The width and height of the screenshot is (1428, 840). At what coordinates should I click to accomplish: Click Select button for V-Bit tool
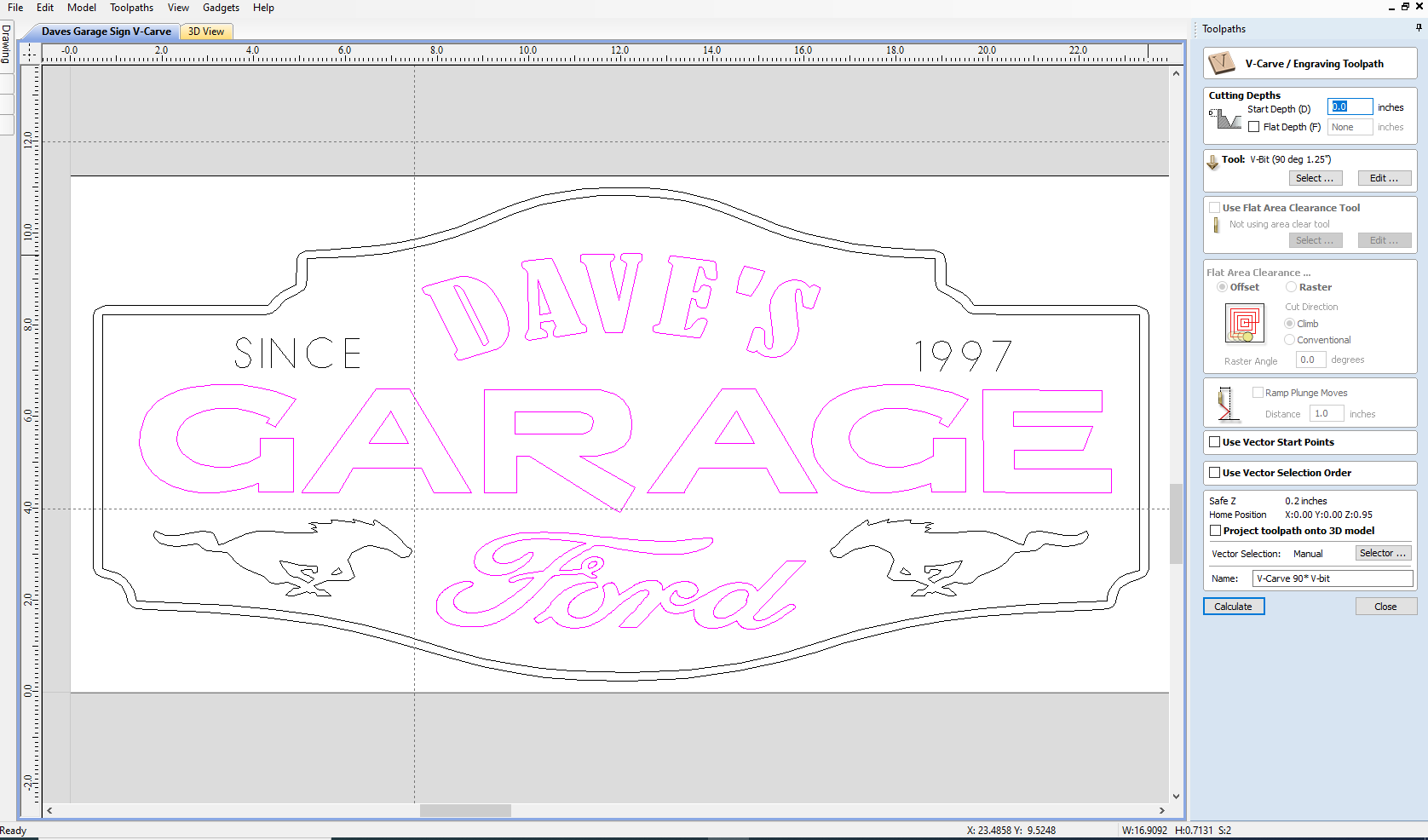(1316, 178)
